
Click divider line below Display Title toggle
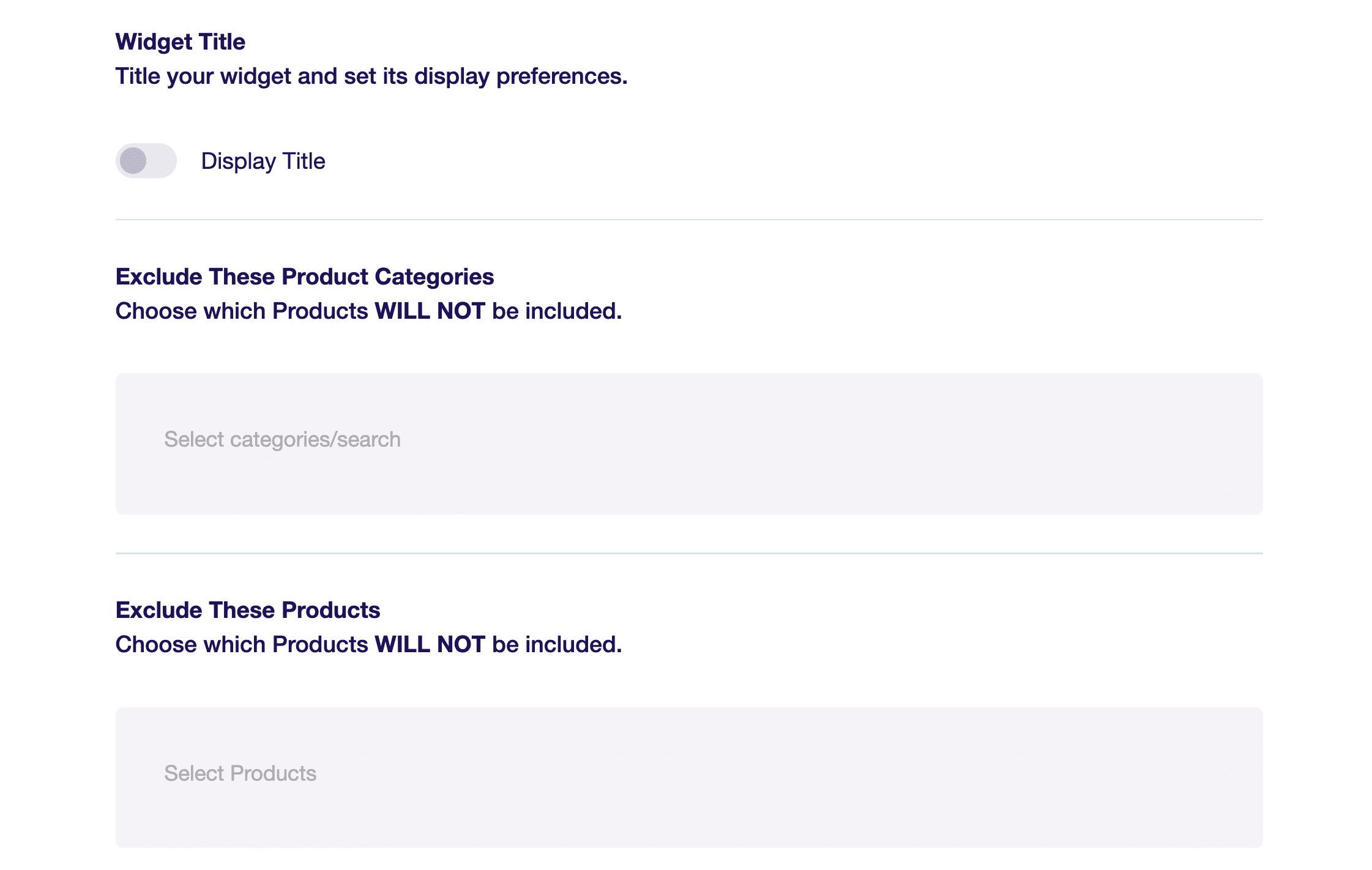689,219
